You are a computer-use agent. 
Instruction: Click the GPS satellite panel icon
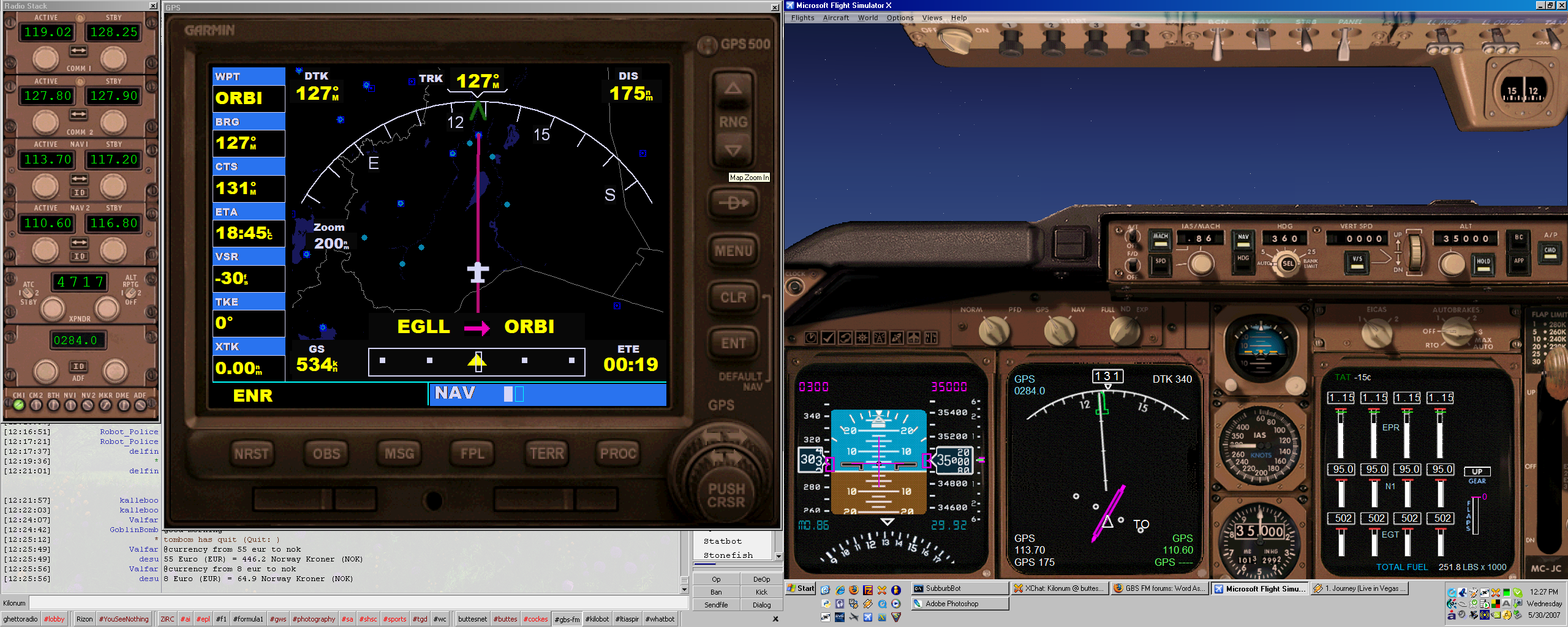(896, 337)
